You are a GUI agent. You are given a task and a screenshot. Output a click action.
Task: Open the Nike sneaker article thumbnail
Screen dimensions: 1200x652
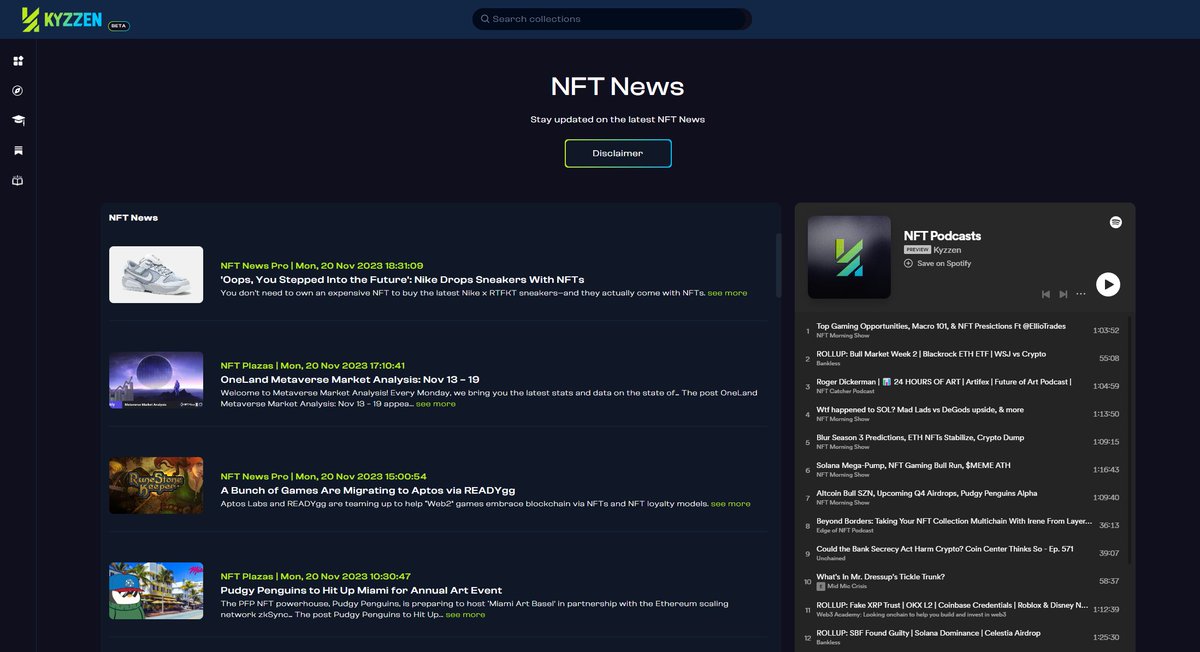click(x=156, y=275)
